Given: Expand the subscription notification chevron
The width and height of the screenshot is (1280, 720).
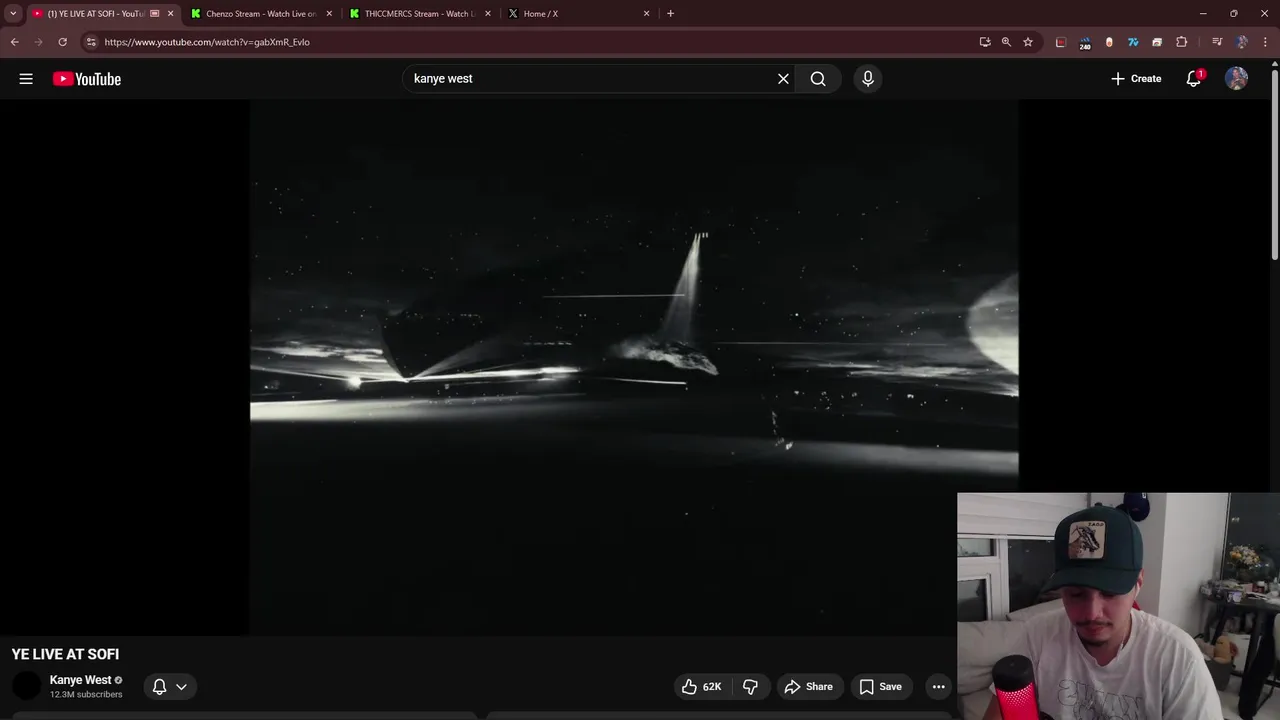Looking at the screenshot, I should [181, 687].
